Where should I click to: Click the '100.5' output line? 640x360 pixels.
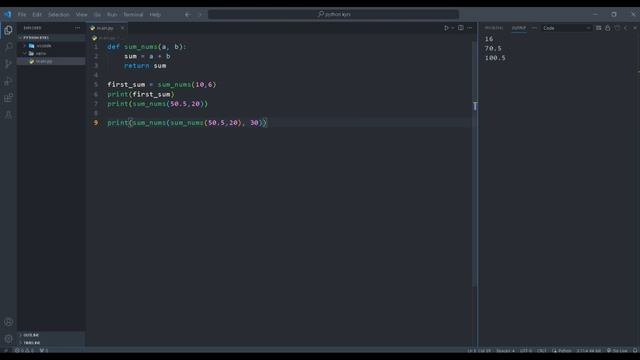point(495,58)
